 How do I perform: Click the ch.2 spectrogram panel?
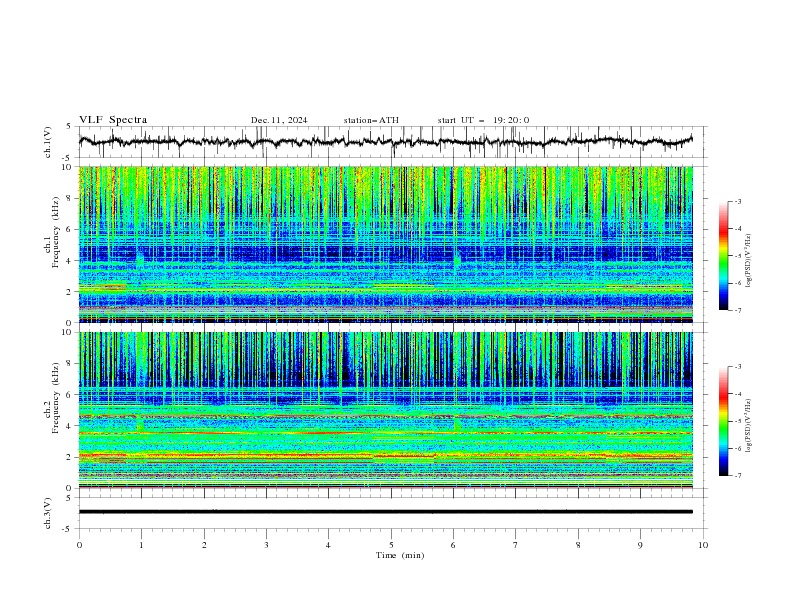tap(386, 410)
